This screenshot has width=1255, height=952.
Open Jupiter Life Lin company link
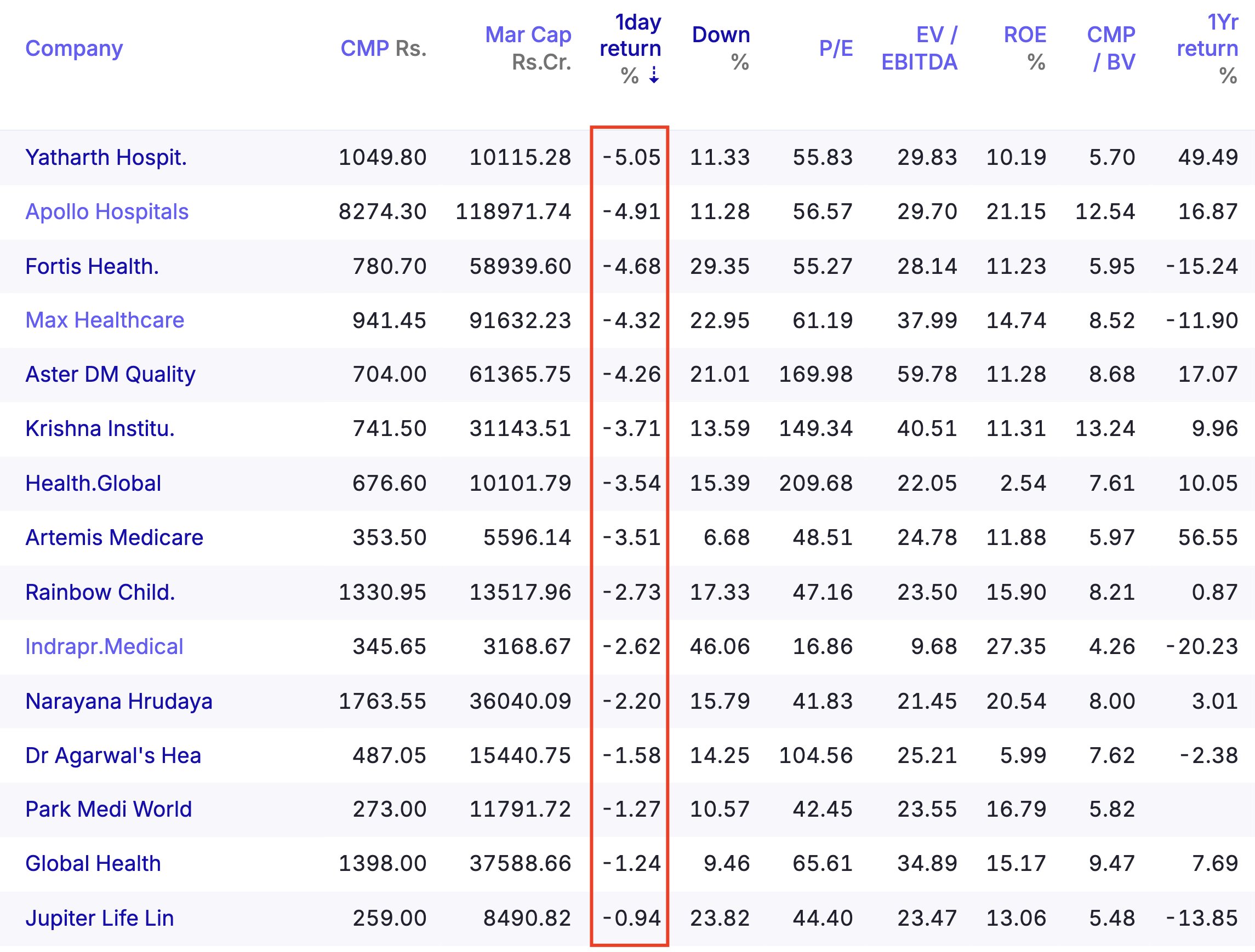(100, 918)
